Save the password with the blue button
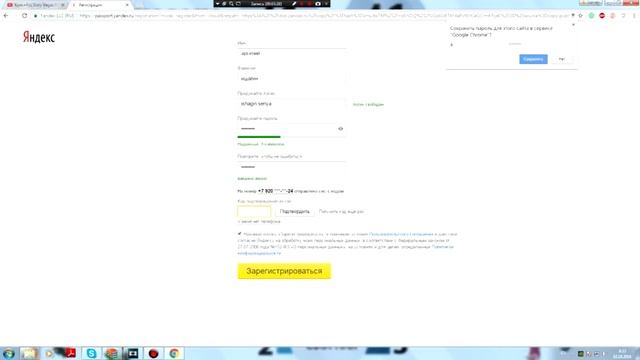Image resolution: width=640 pixels, height=360 pixels. (x=533, y=59)
